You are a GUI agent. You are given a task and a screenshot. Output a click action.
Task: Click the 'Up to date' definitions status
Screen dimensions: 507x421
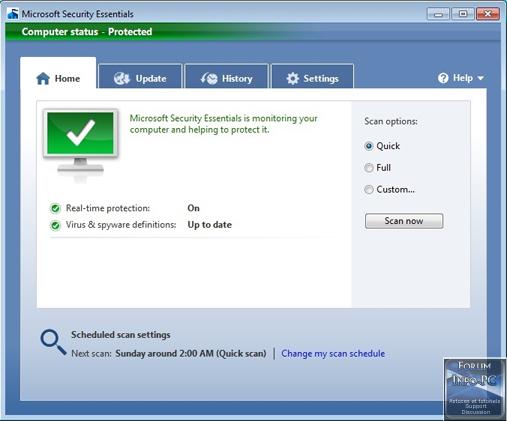click(210, 225)
